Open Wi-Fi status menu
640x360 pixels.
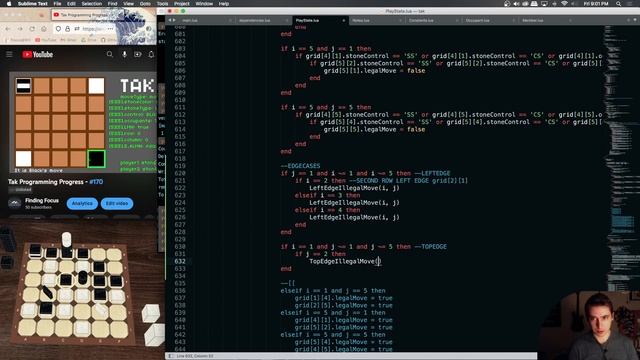point(564,4)
